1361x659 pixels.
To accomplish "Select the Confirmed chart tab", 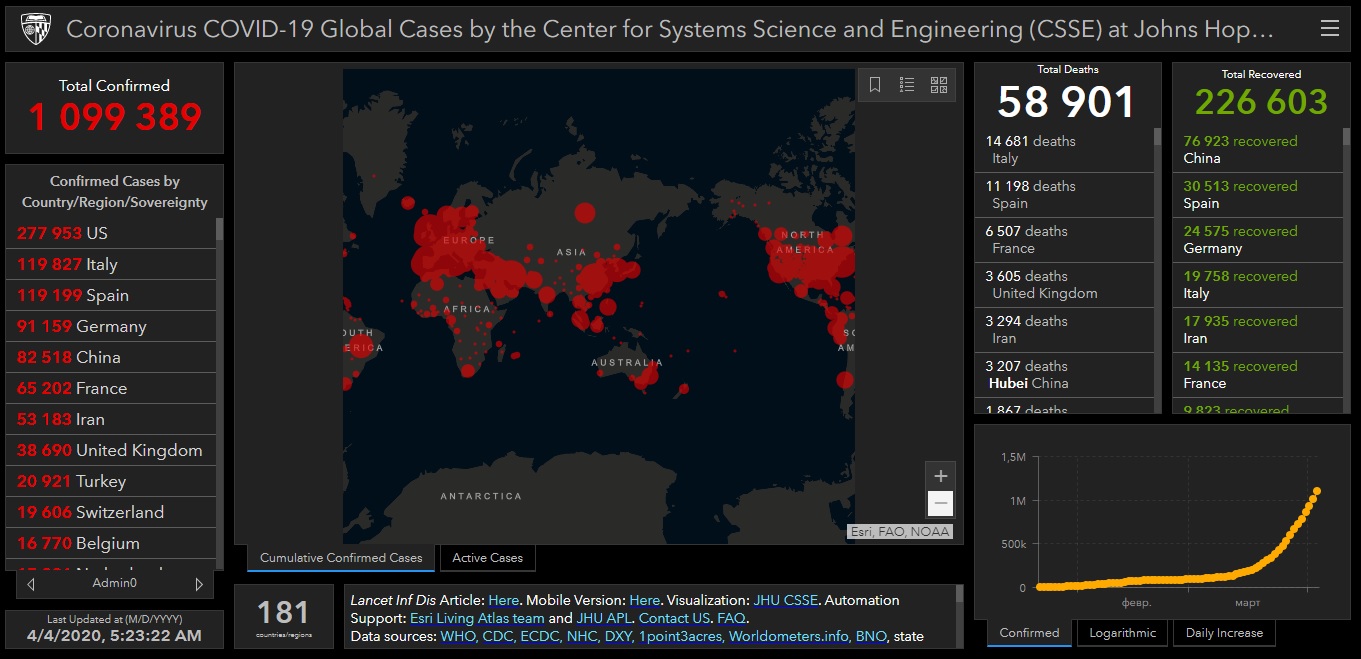I will click(x=1029, y=633).
